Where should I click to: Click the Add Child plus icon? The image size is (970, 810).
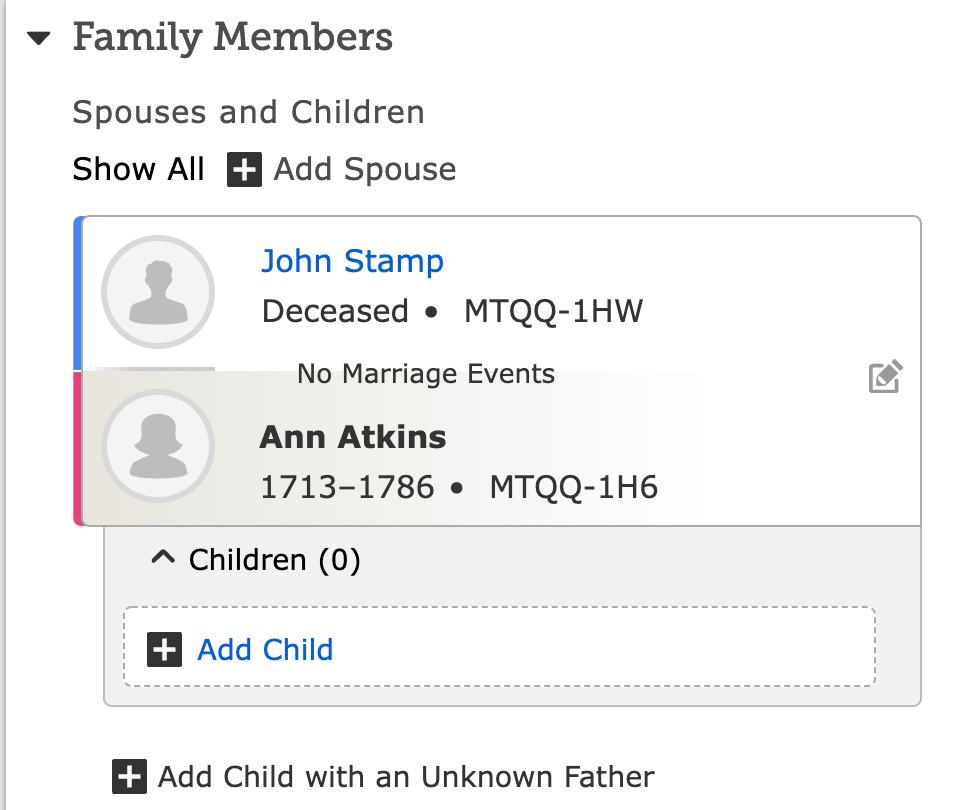(x=165, y=650)
